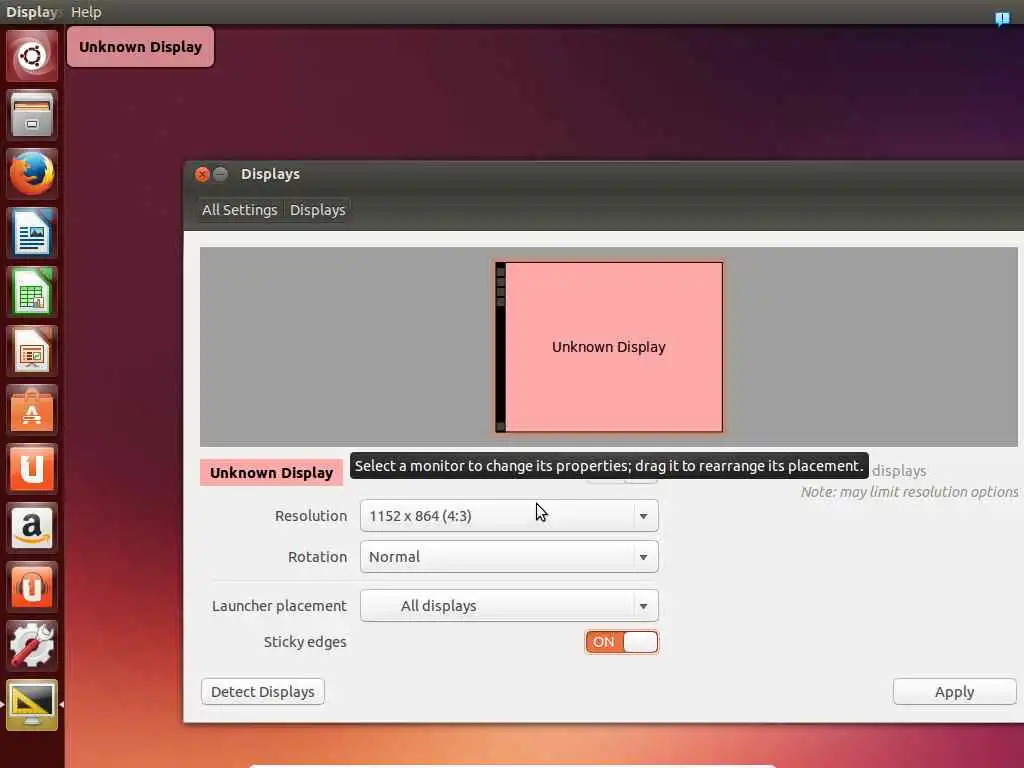This screenshot has height=768, width=1024.
Task: Click the Apply button
Action: pyautogui.click(x=955, y=692)
